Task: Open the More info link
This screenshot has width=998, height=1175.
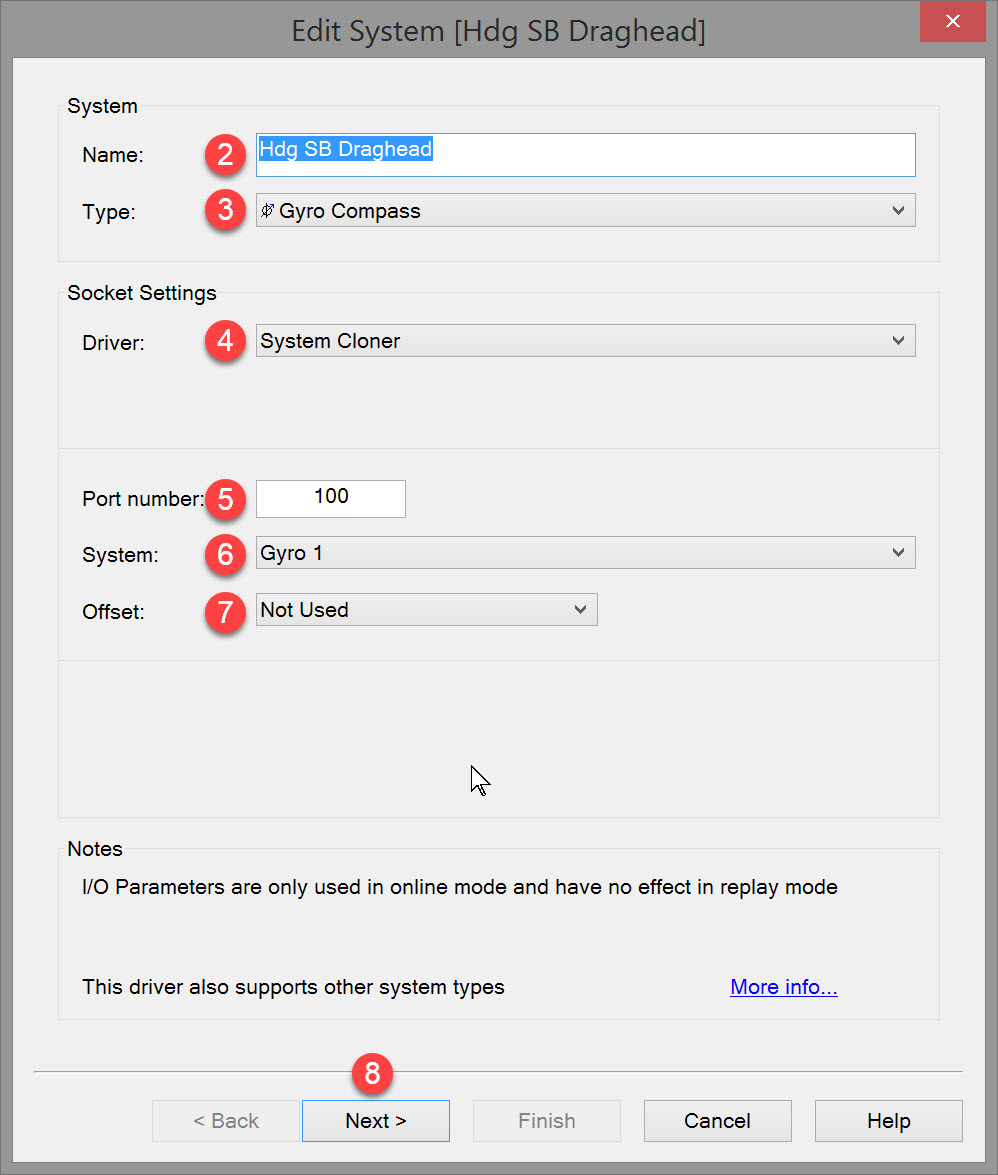Action: (x=783, y=988)
